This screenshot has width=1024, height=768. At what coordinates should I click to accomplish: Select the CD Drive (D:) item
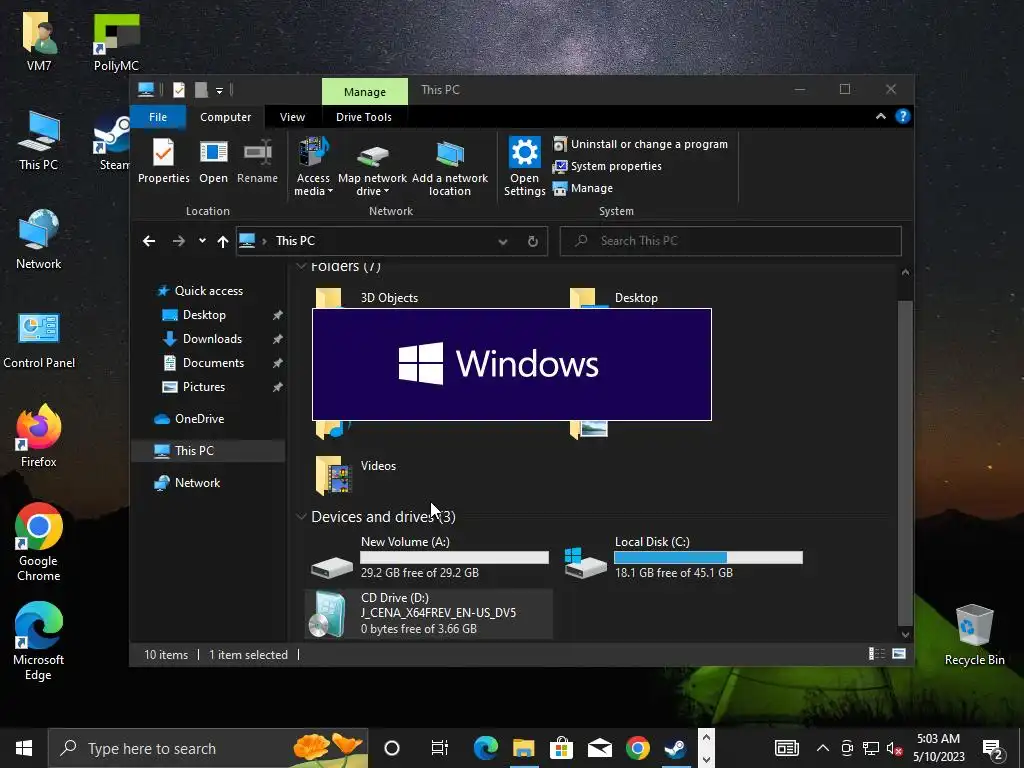pyautogui.click(x=429, y=613)
